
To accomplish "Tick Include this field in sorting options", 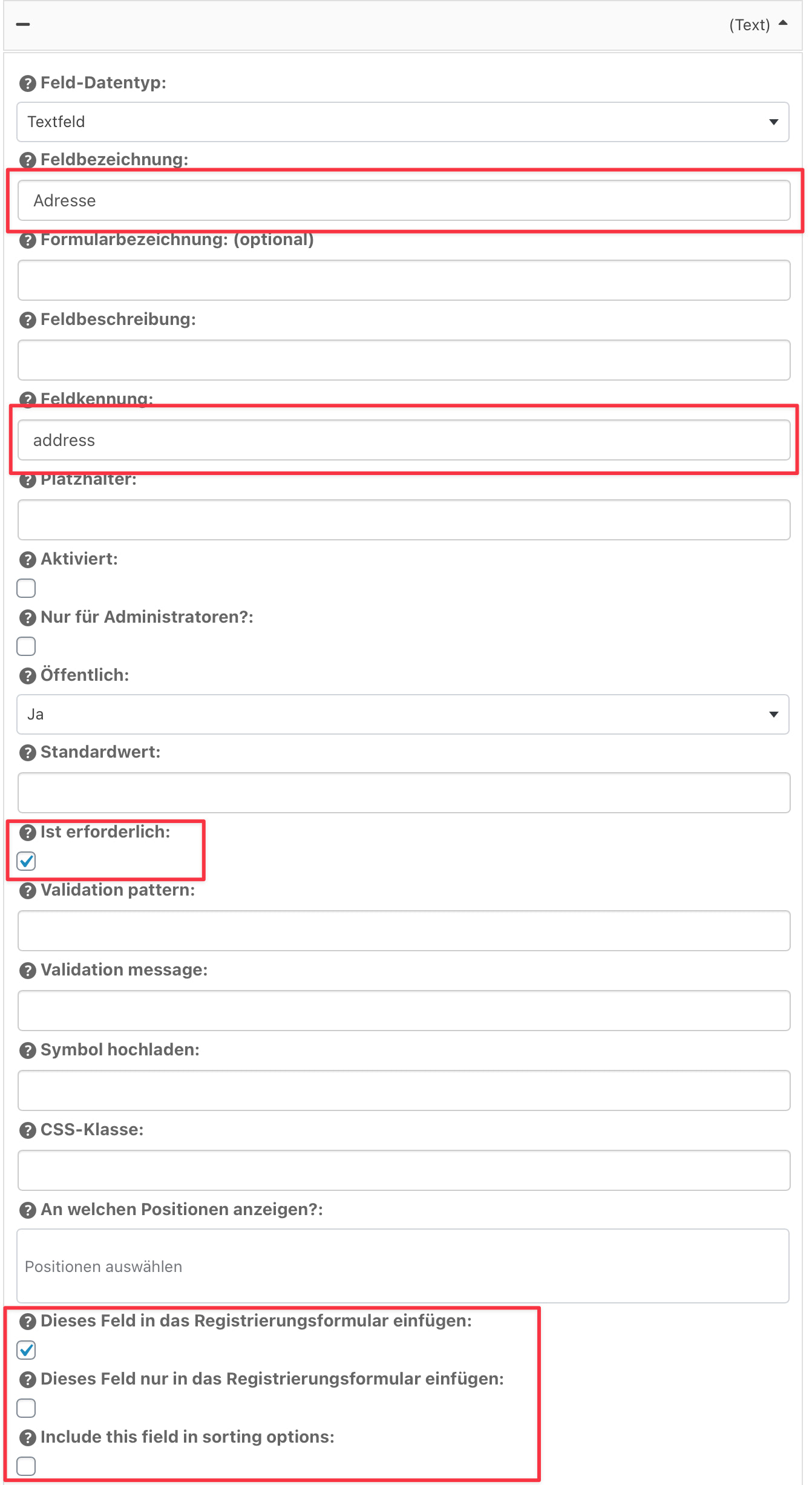I will 26,1466.
